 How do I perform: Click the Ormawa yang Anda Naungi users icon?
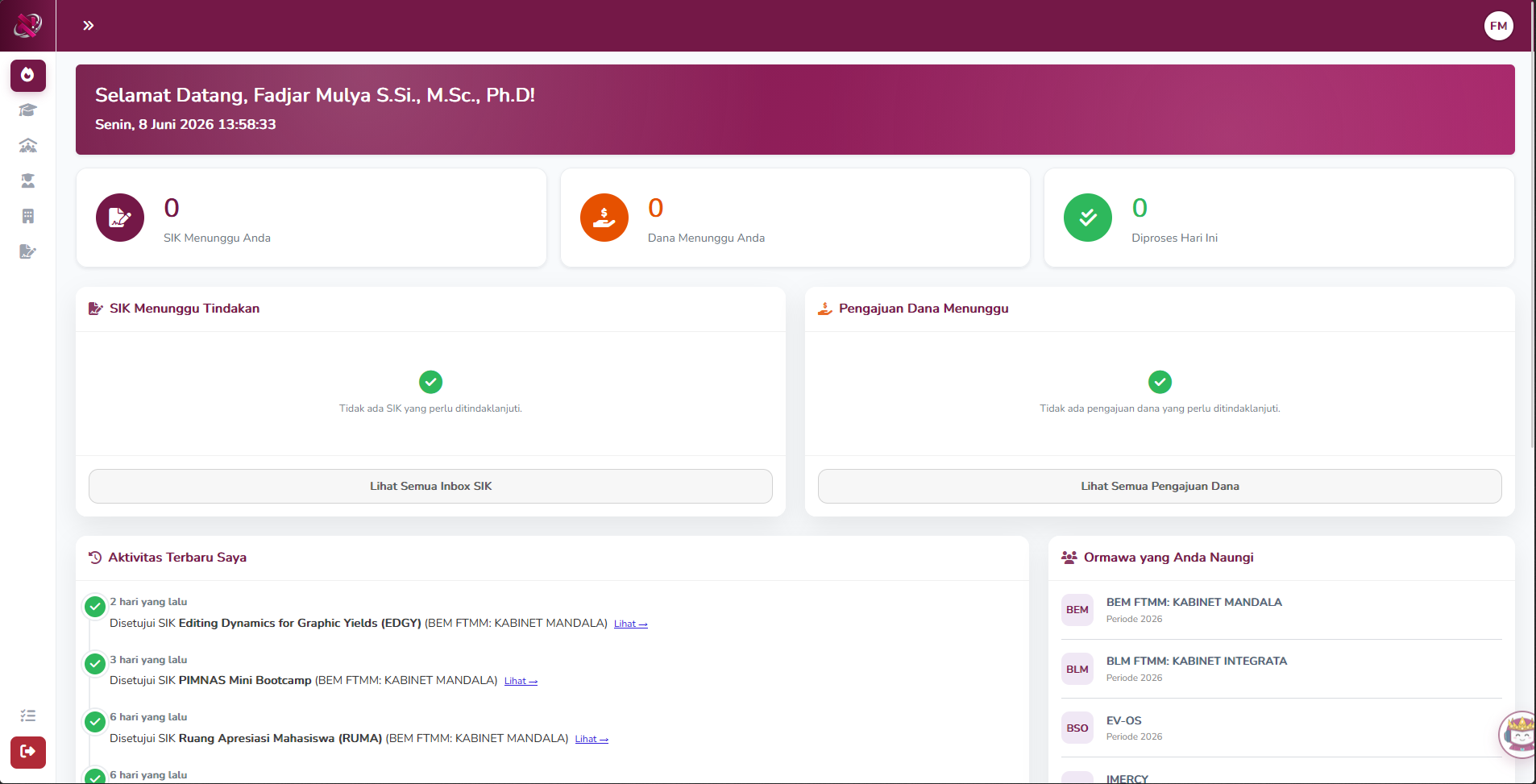(x=1069, y=558)
